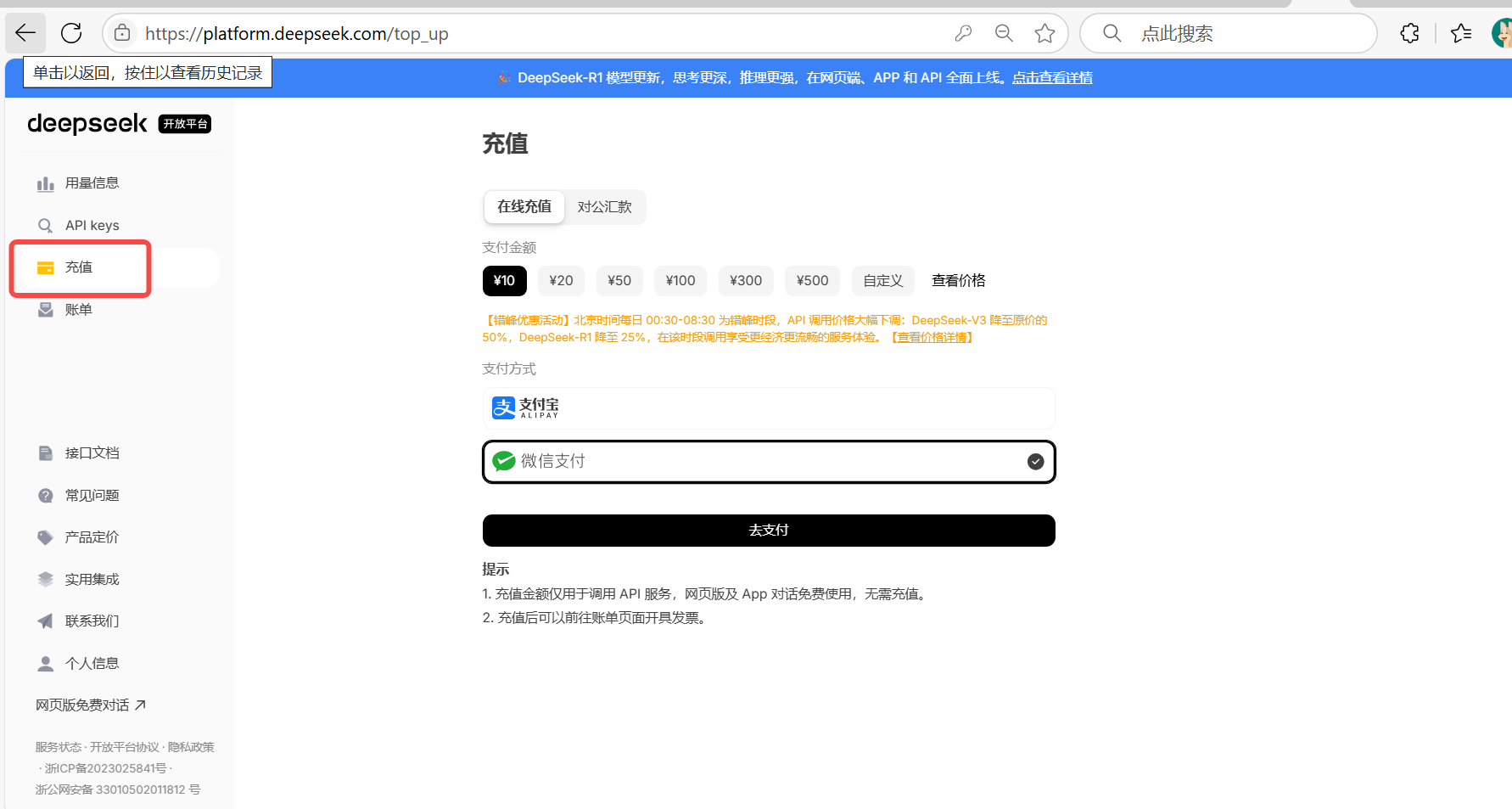Open the saved passwords key icon

pos(963,33)
